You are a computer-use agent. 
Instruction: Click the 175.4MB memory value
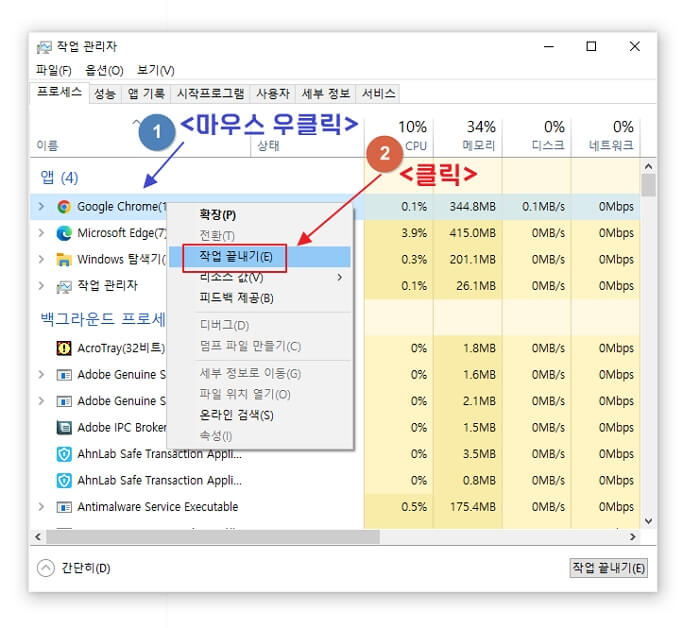point(472,507)
